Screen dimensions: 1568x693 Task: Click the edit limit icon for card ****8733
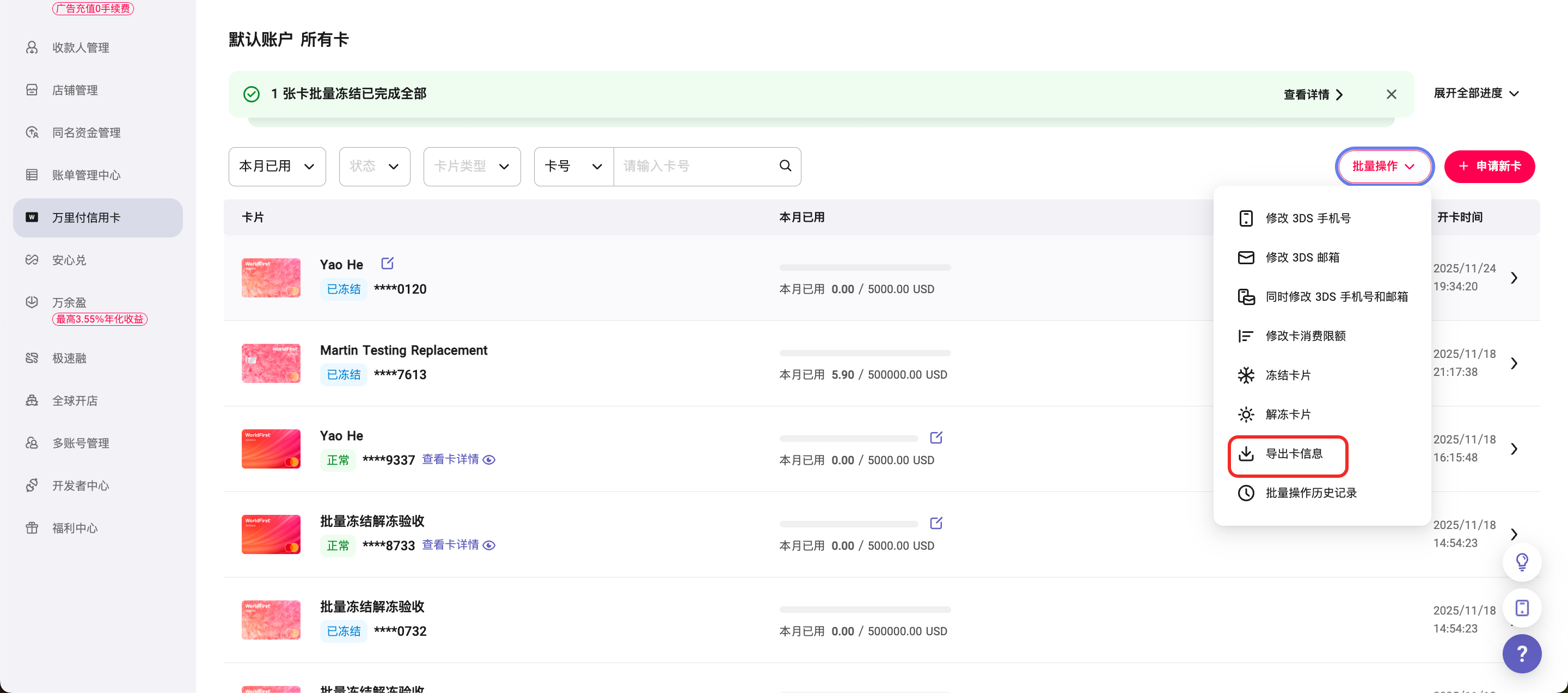(935, 522)
